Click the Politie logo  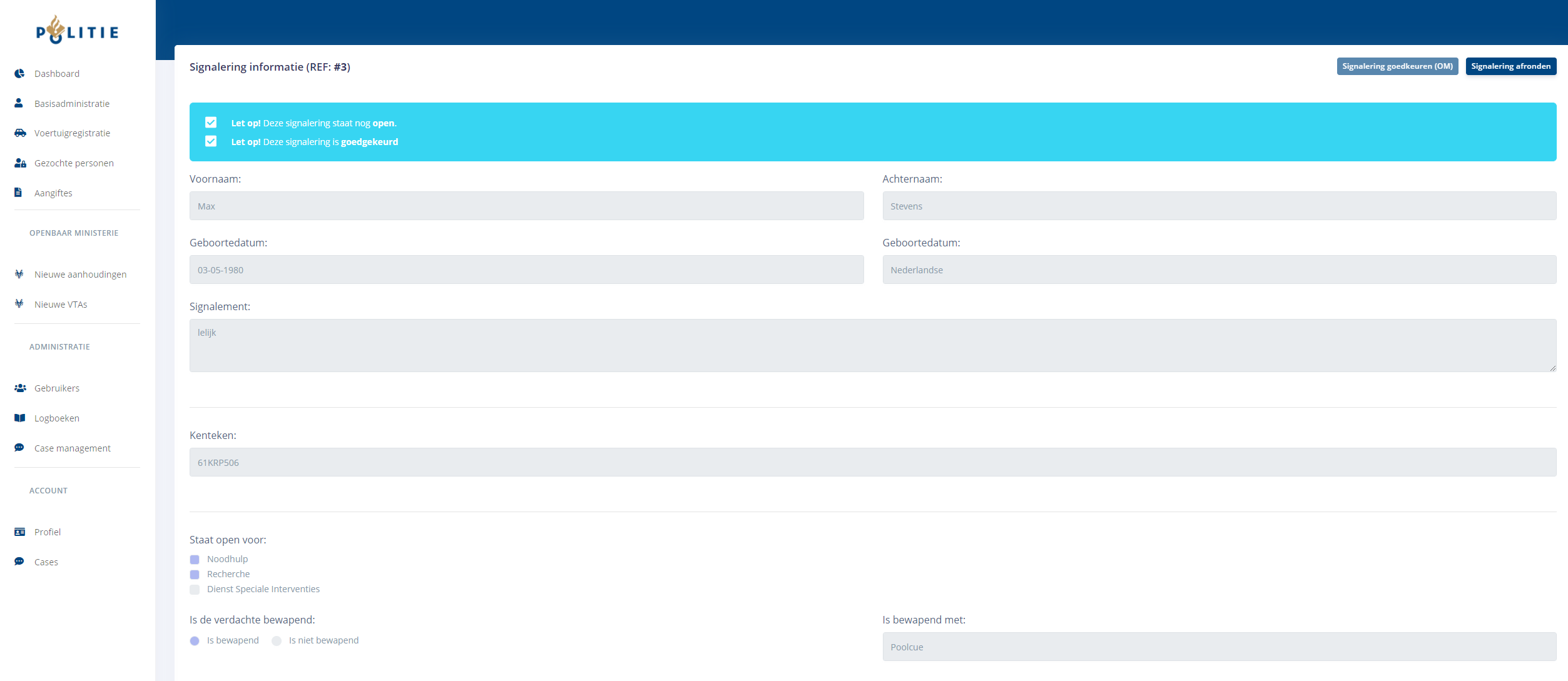(x=77, y=30)
